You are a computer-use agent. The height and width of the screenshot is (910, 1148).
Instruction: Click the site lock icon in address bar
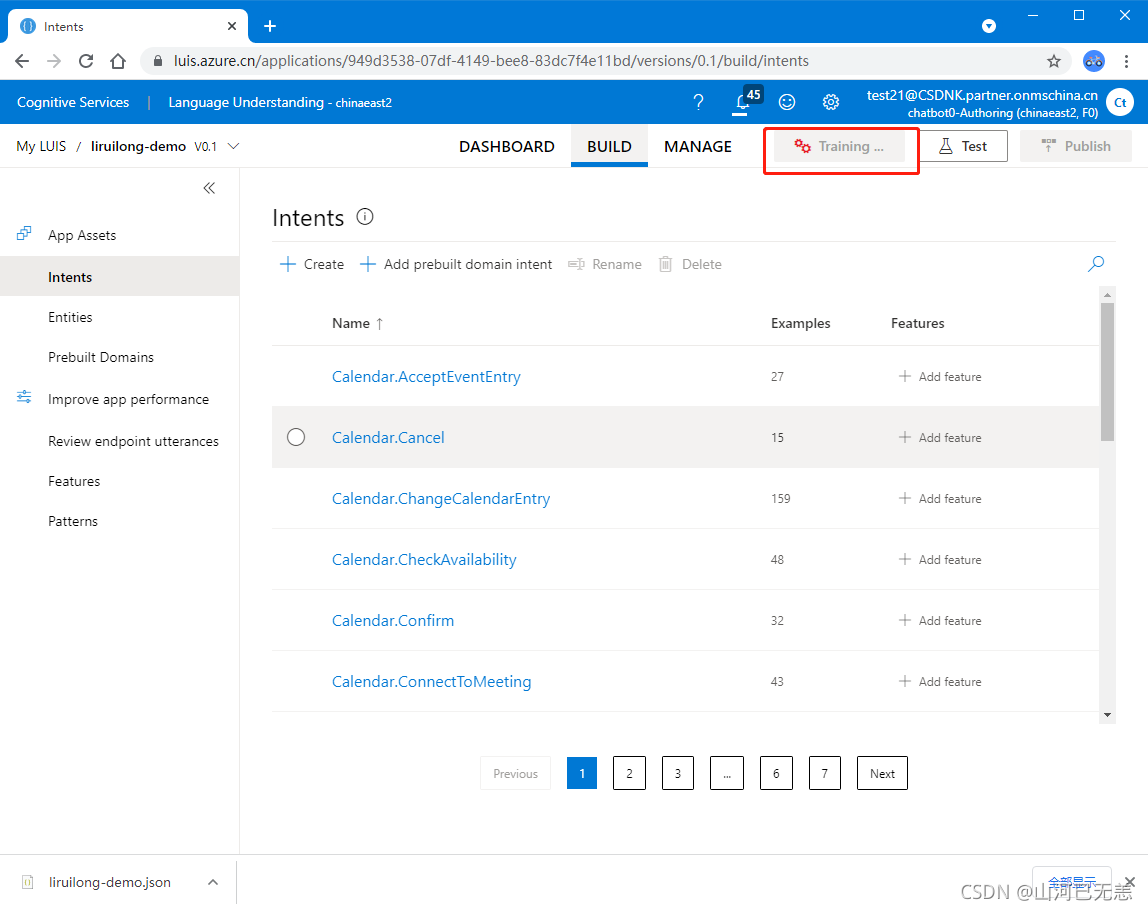157,61
